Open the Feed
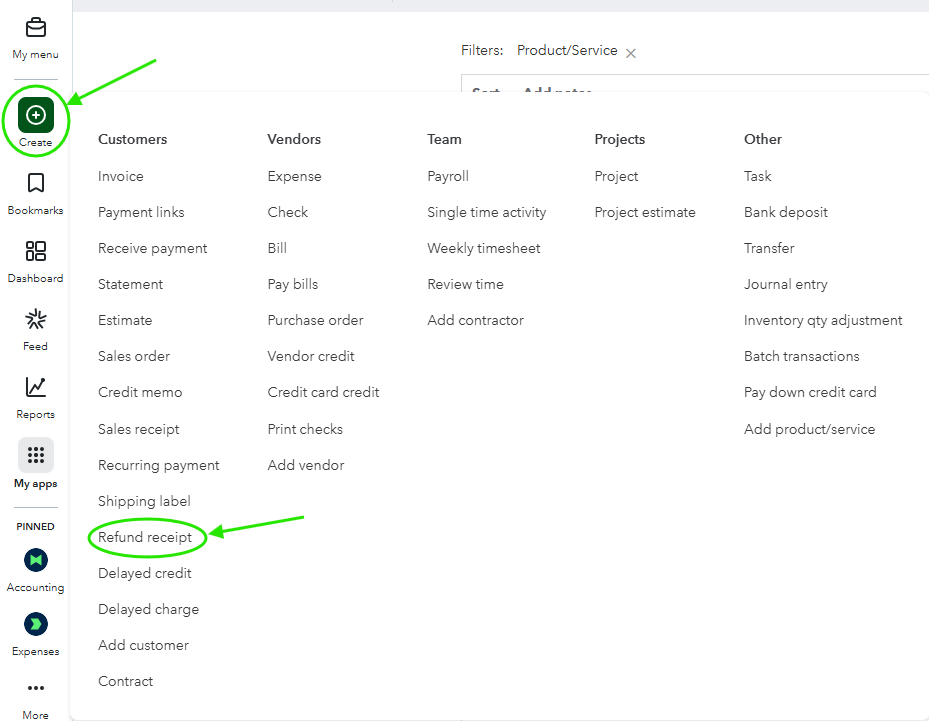 click(35, 328)
